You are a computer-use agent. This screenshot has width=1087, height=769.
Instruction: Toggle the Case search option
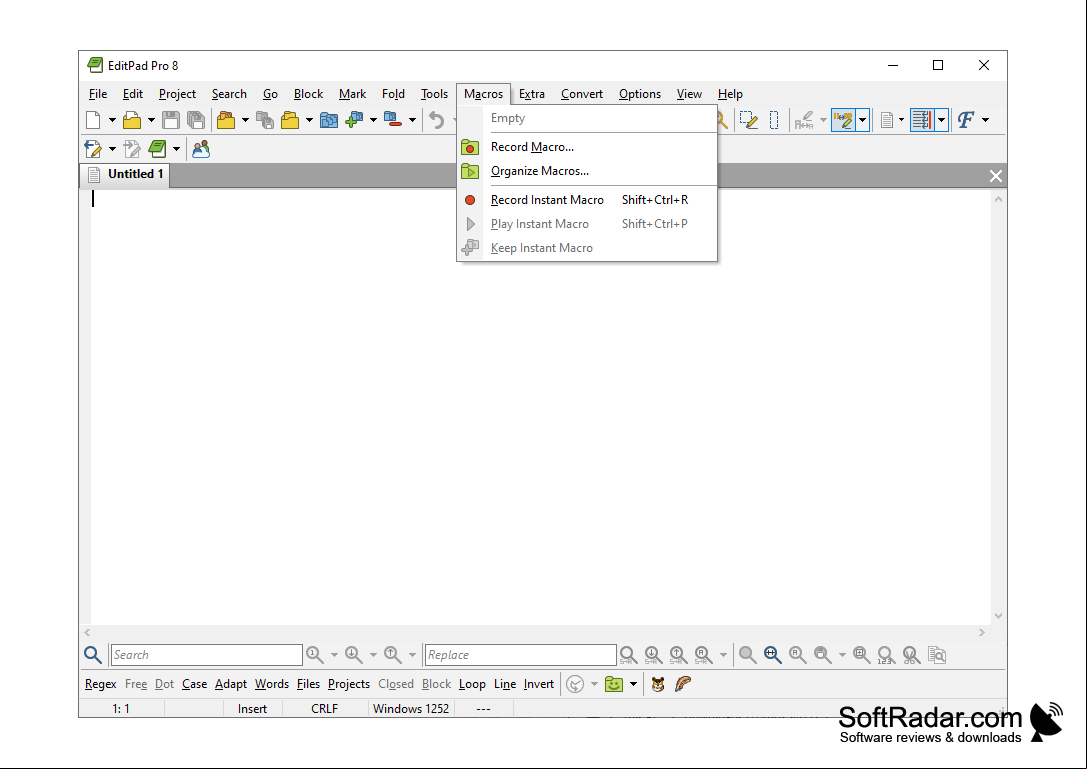click(x=195, y=684)
